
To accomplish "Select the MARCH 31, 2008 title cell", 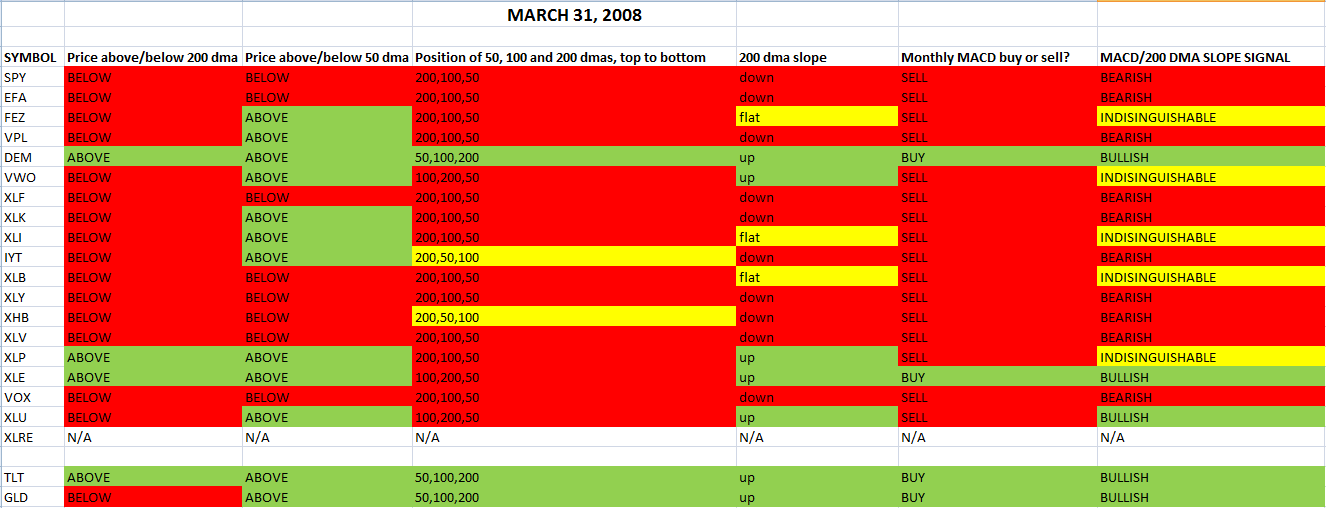I will (574, 15).
